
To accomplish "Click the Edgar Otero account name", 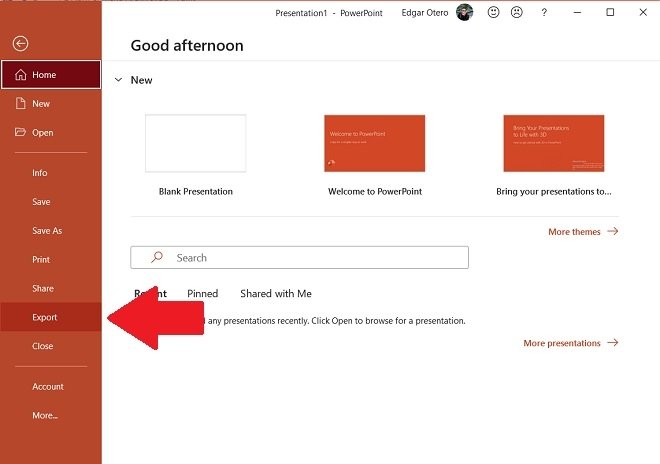I will (425, 13).
